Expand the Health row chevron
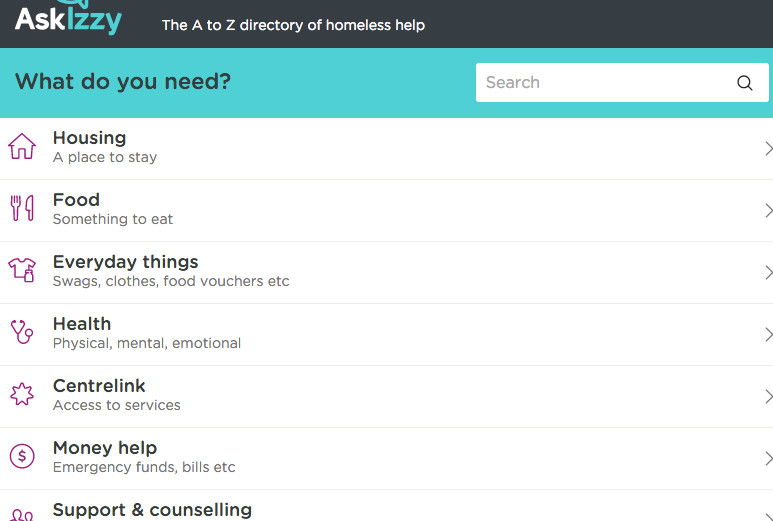The height and width of the screenshot is (521, 773). tap(769, 335)
